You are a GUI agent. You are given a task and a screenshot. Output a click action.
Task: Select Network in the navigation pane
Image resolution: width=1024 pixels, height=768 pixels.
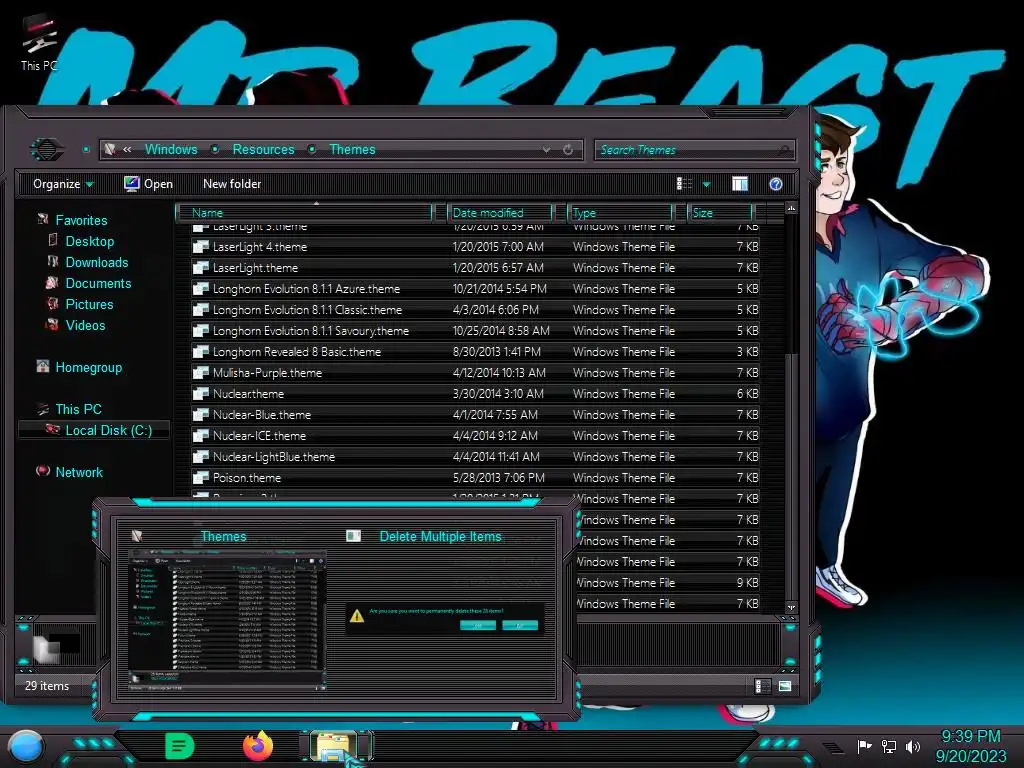pyautogui.click(x=78, y=472)
